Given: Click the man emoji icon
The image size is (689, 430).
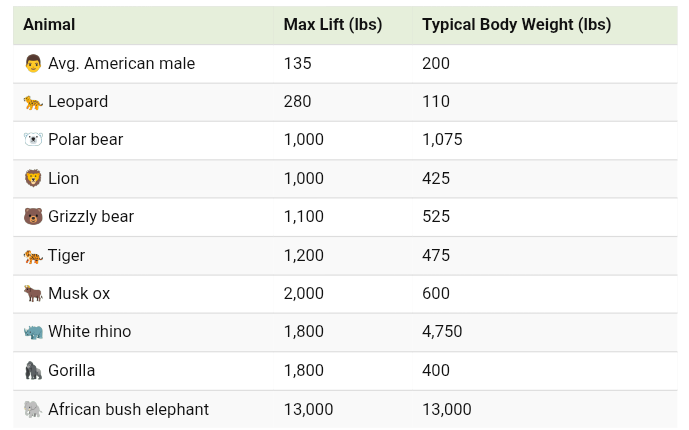Looking at the screenshot, I should coord(33,64).
